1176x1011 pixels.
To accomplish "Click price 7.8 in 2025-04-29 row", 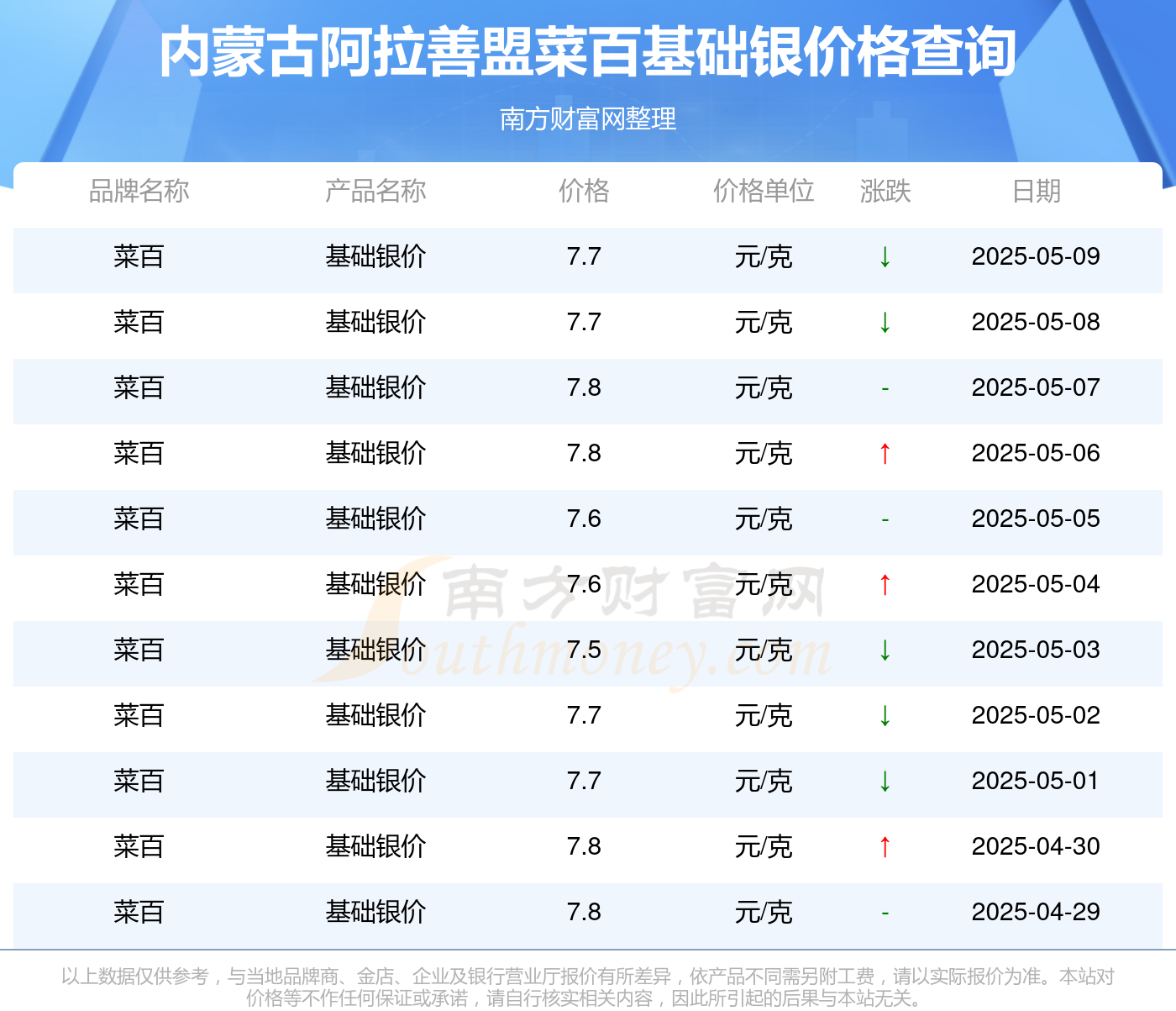I will [x=584, y=912].
